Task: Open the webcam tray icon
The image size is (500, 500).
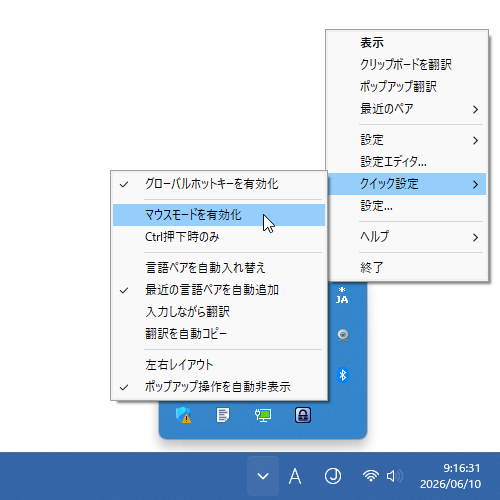Action: point(343,335)
